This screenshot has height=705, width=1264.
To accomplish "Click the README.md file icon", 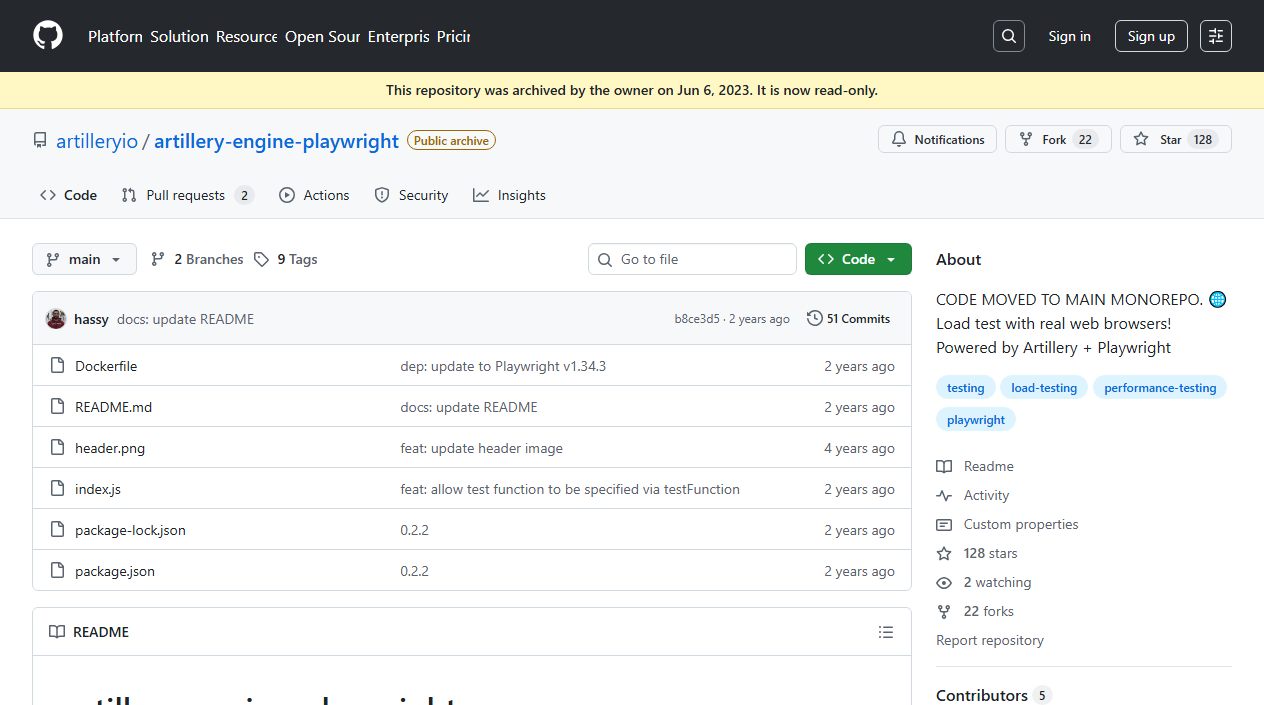I will coord(57,407).
